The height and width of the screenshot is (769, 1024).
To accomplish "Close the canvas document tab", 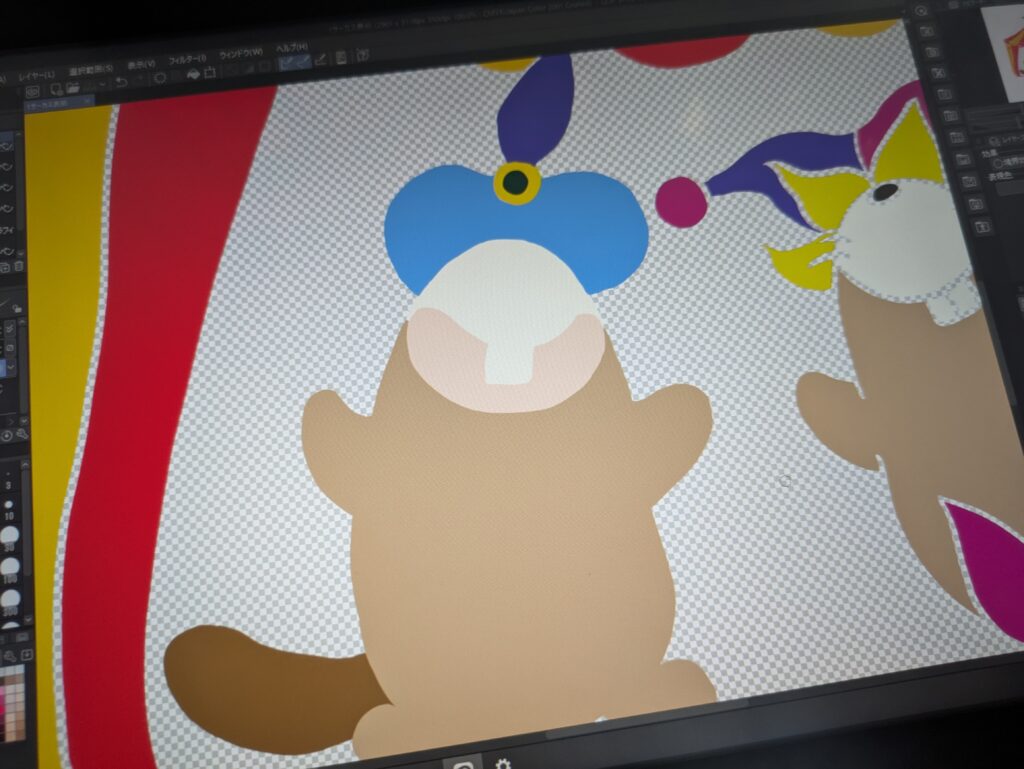I will [x=87, y=101].
